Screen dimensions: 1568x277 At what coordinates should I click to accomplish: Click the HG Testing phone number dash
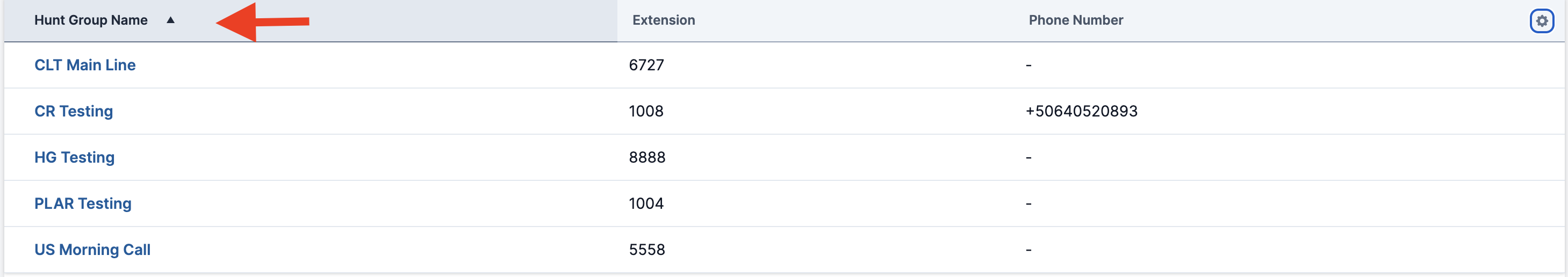(1028, 157)
